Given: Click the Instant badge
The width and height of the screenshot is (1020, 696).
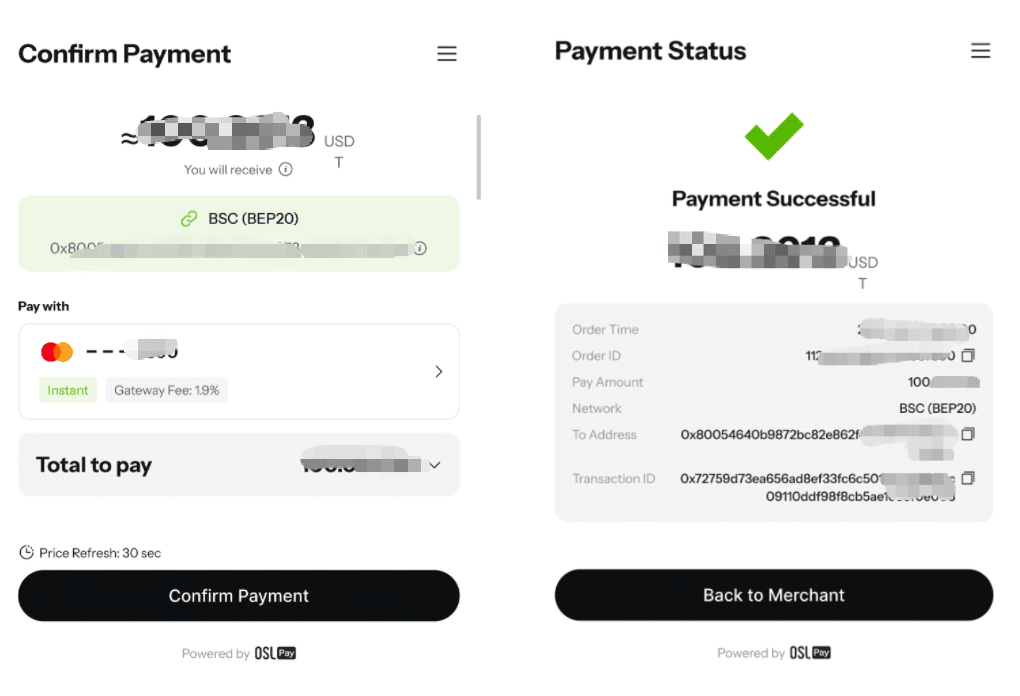Looking at the screenshot, I should (68, 391).
